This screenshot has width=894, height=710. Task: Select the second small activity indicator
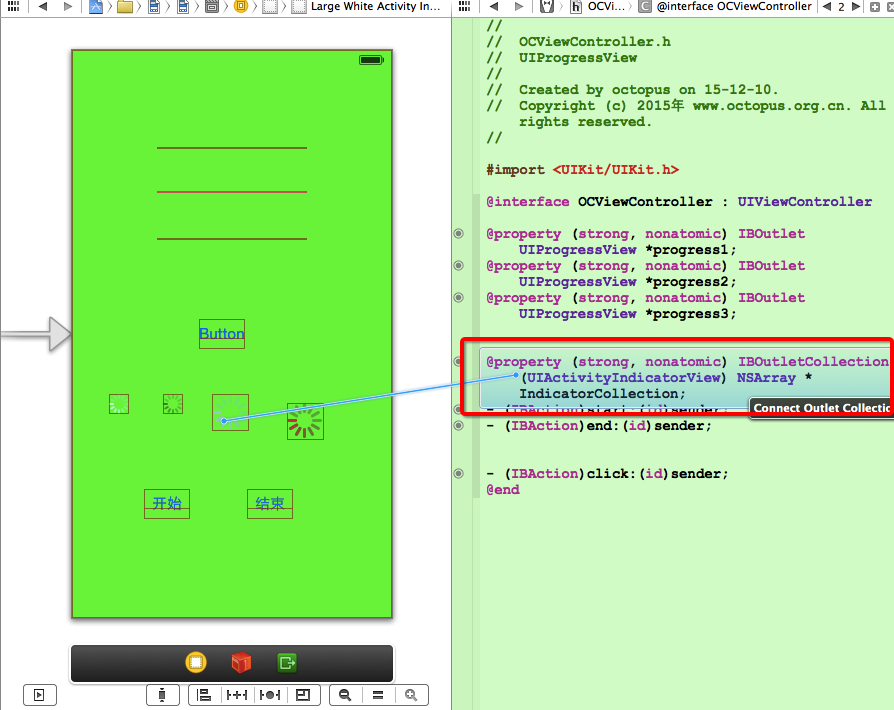tap(173, 404)
